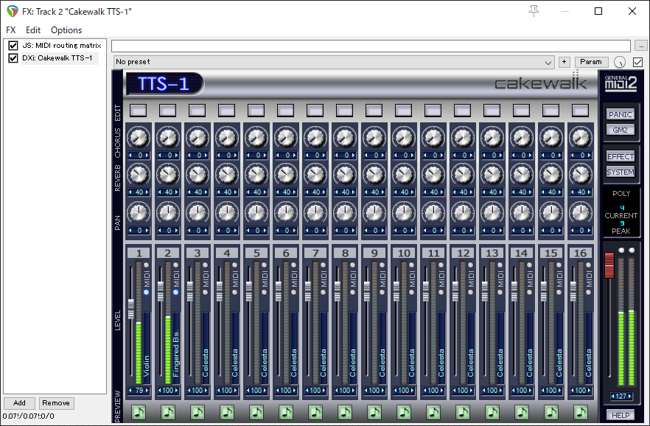Image resolution: width=650 pixels, height=426 pixels.
Task: Disable the DXi: Cakewalk TTS-1 checkbox
Action: pyautogui.click(x=13, y=58)
